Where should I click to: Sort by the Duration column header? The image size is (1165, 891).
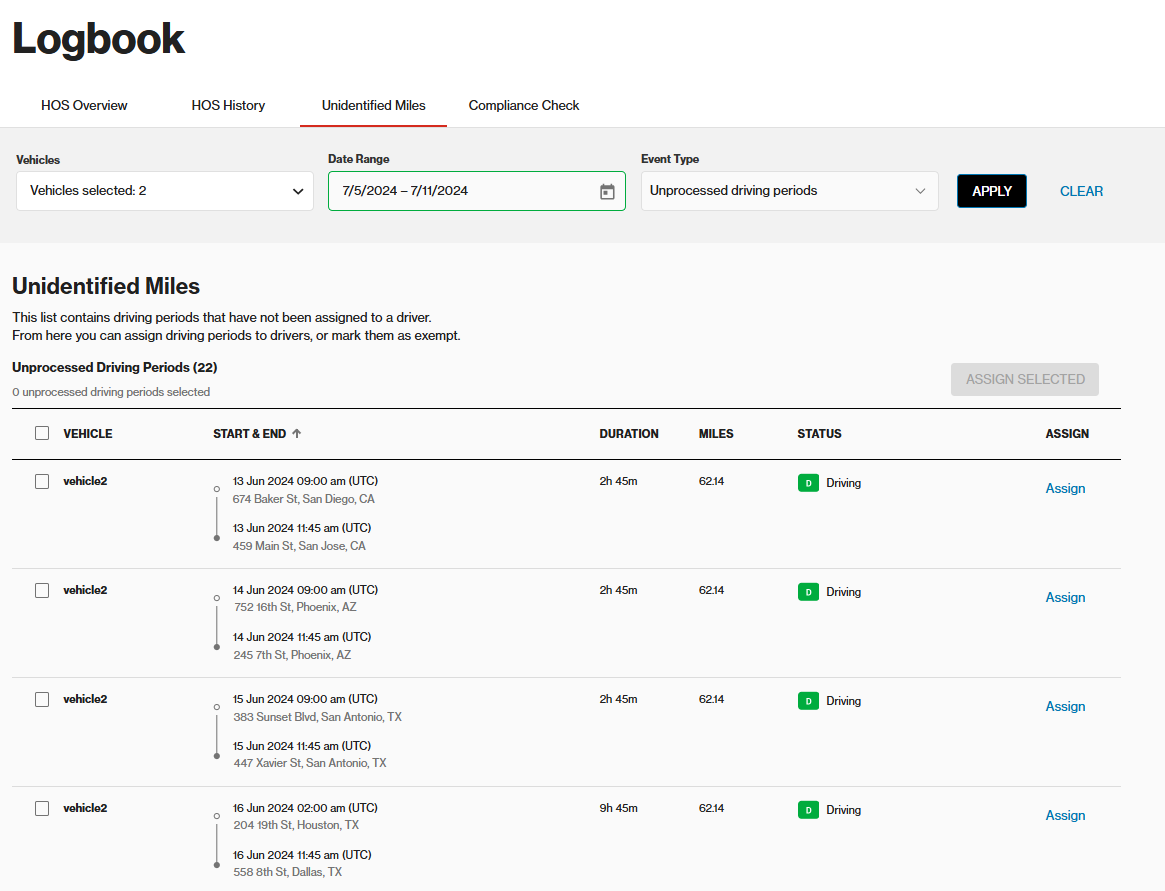pyautogui.click(x=629, y=434)
